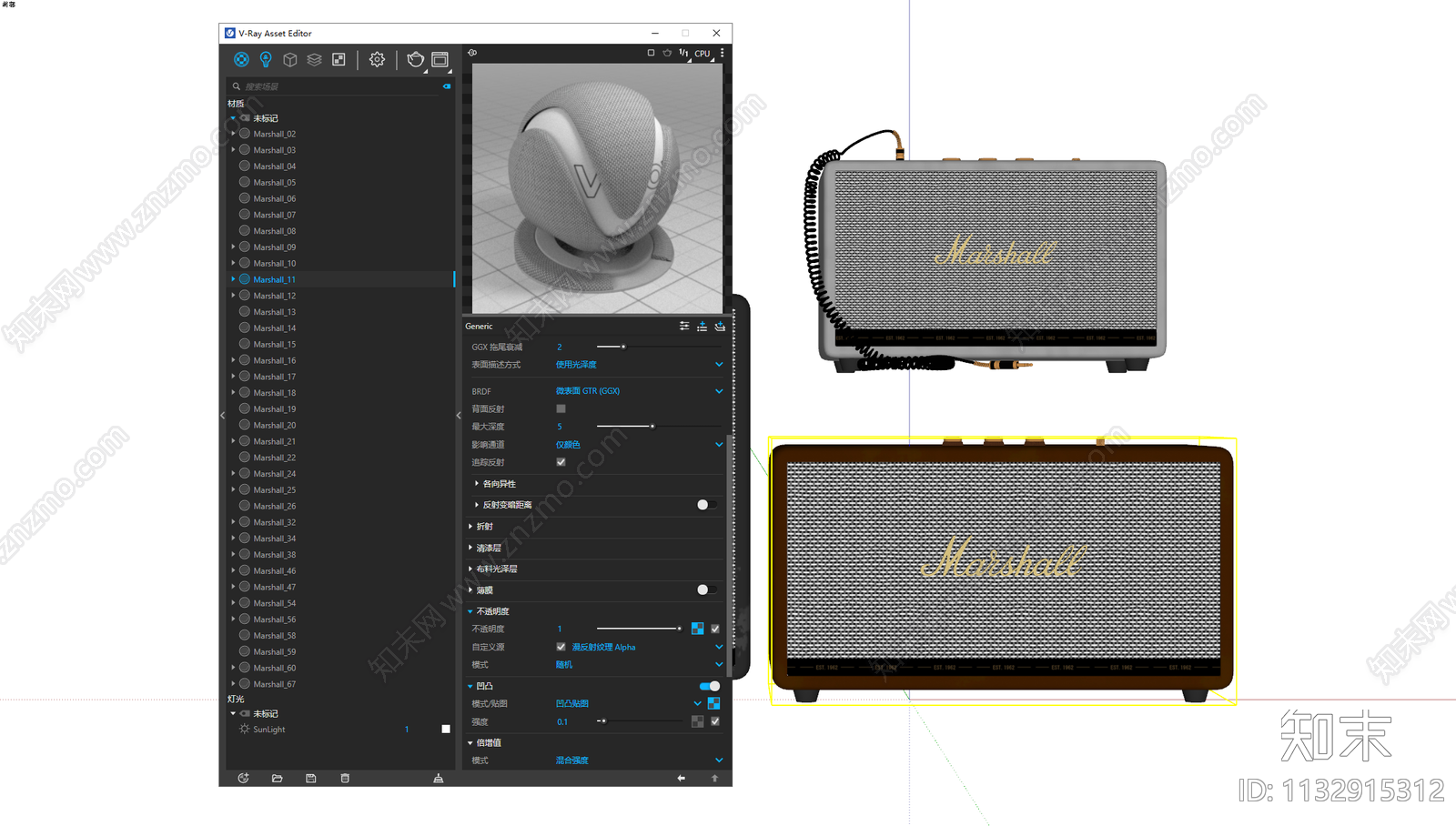Click Add Attribute icon in Generic header
The width and height of the screenshot is (1456, 826).
702,326
